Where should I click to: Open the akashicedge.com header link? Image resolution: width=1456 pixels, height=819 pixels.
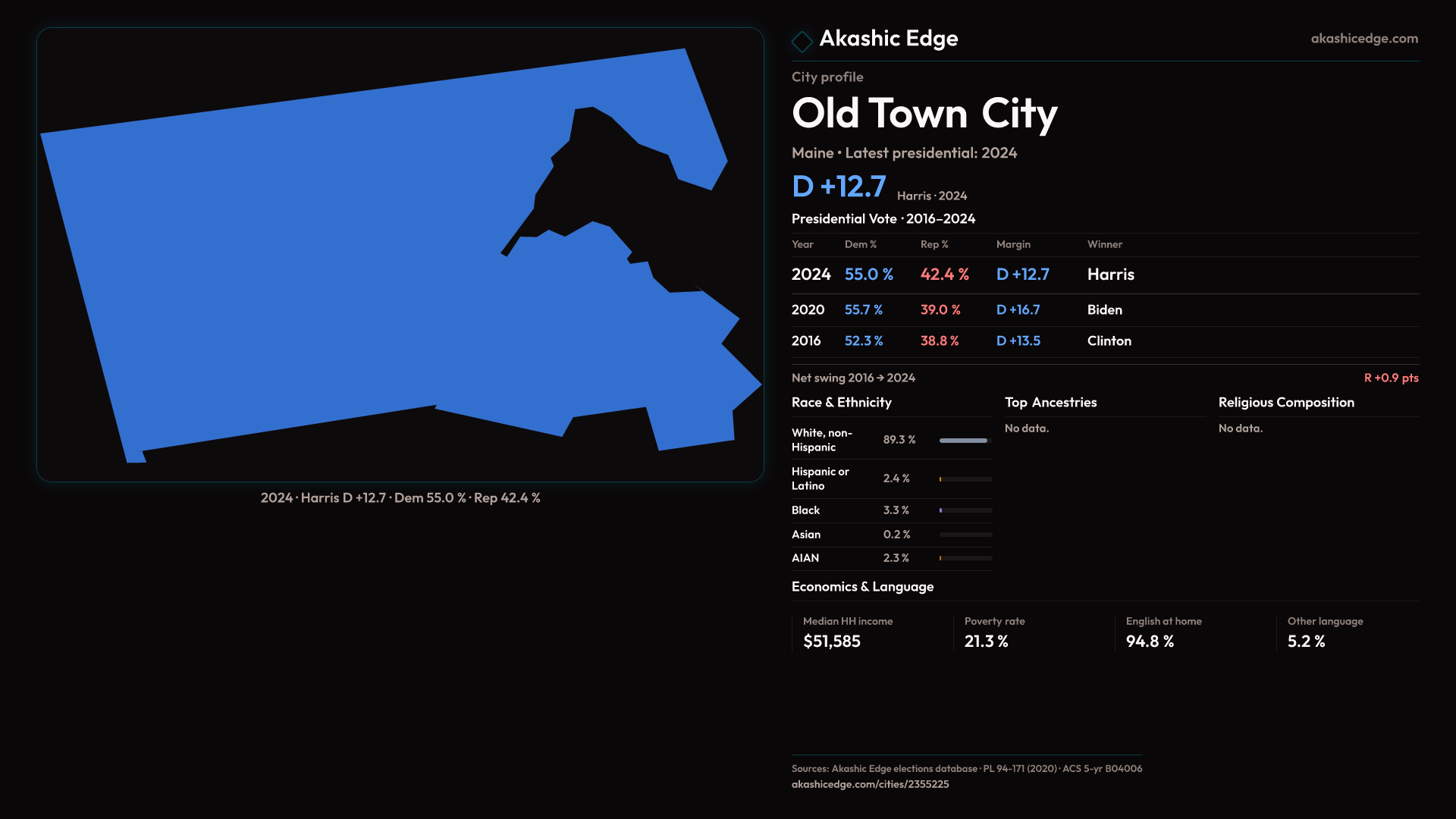click(1363, 39)
